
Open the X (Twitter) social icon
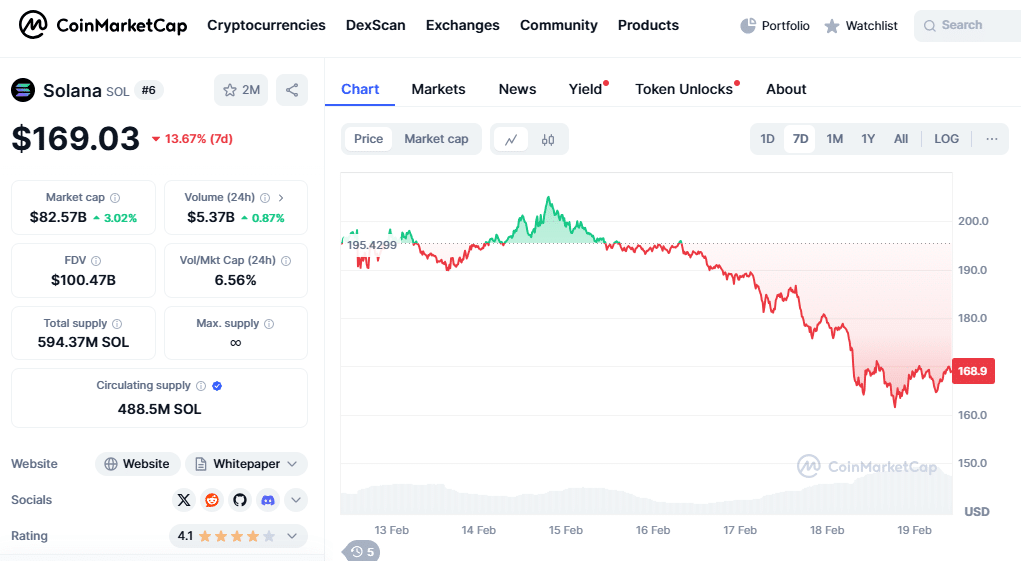[184, 500]
